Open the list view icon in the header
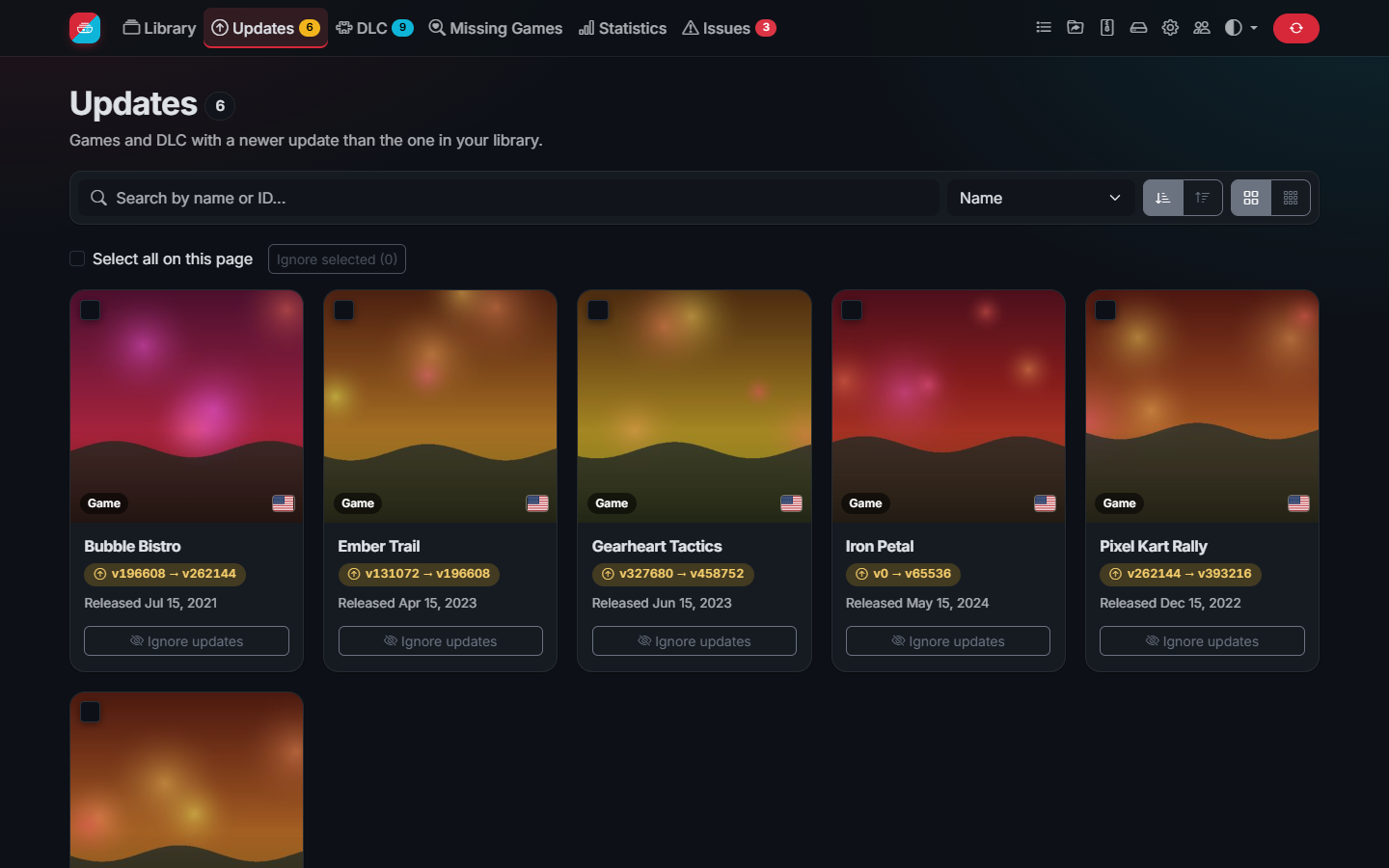This screenshot has width=1389, height=868. coord(1044,28)
